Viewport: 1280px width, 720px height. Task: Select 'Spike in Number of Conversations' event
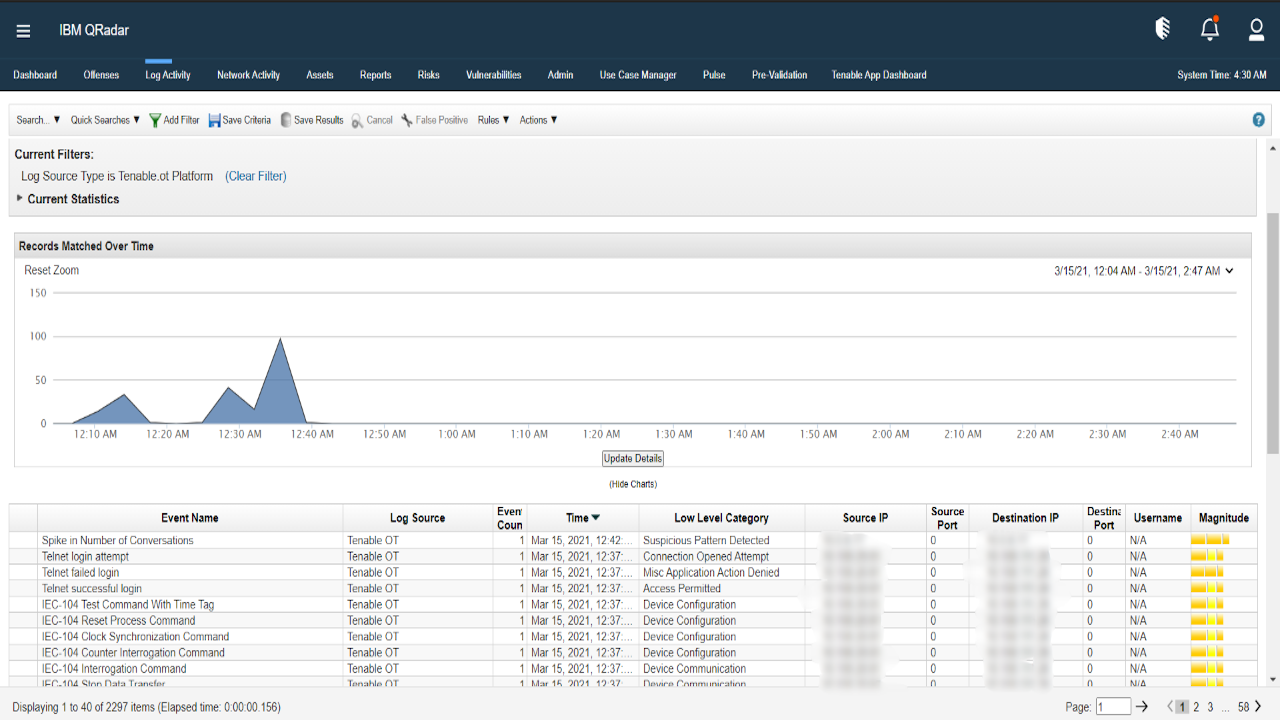[117, 540]
